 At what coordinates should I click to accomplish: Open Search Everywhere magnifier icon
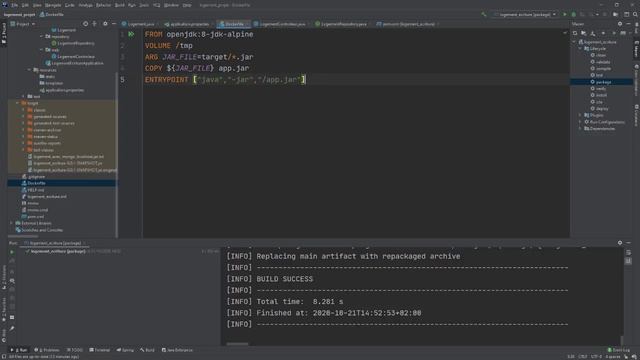pos(635,15)
